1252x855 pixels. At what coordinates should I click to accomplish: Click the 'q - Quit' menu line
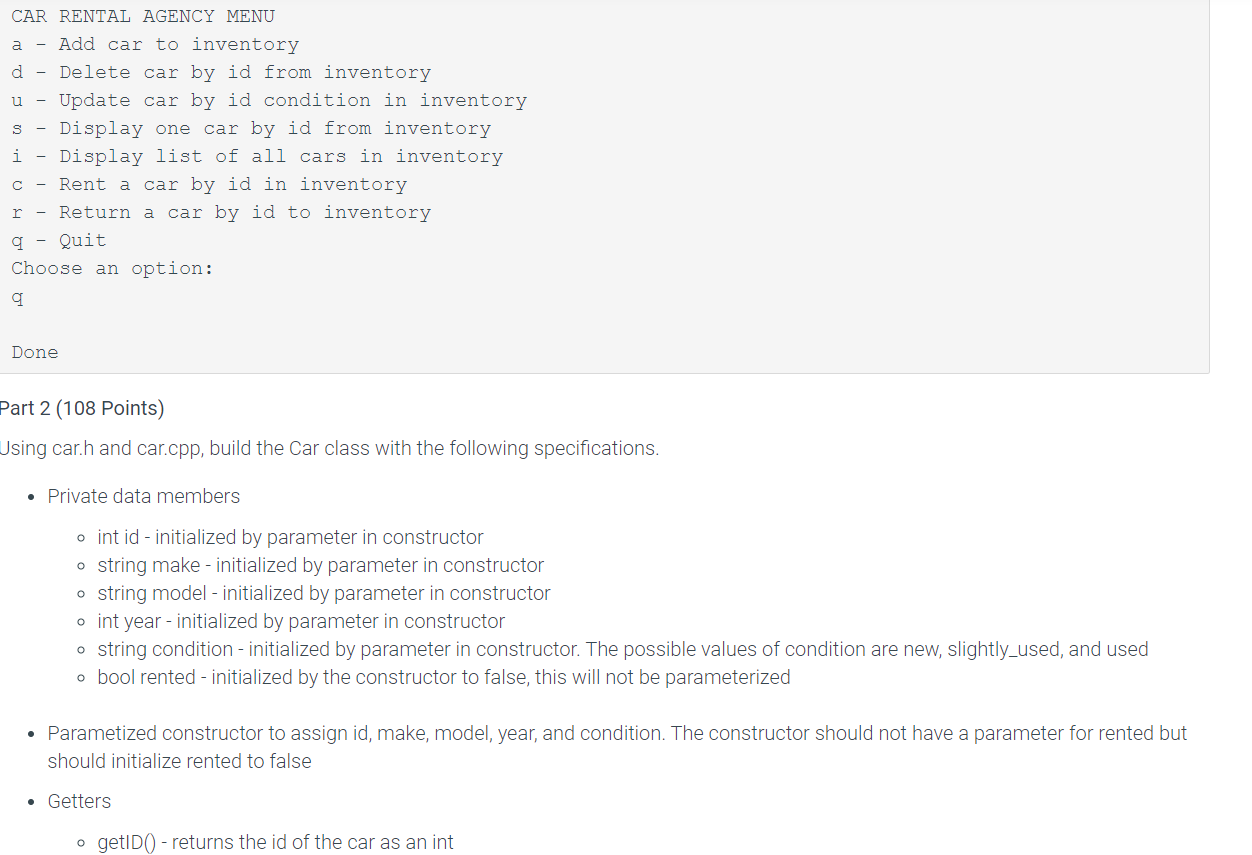click(59, 240)
